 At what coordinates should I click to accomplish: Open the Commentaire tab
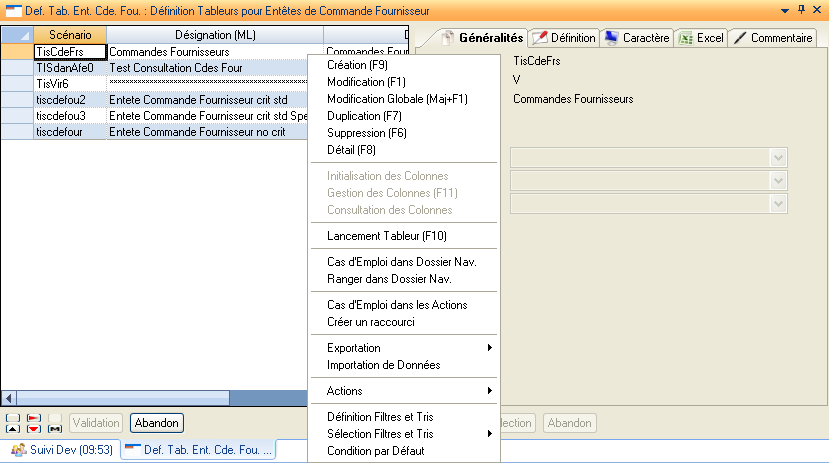pos(772,38)
